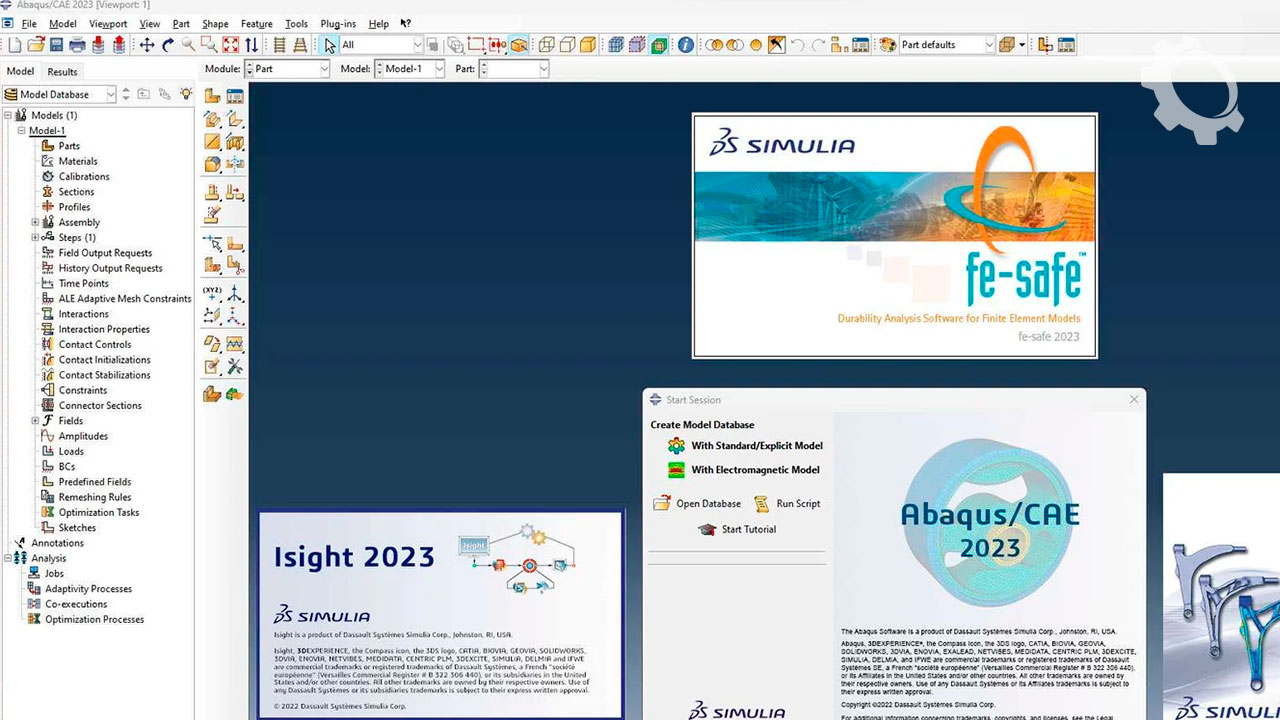Click the Save Model Database icon

56,45
